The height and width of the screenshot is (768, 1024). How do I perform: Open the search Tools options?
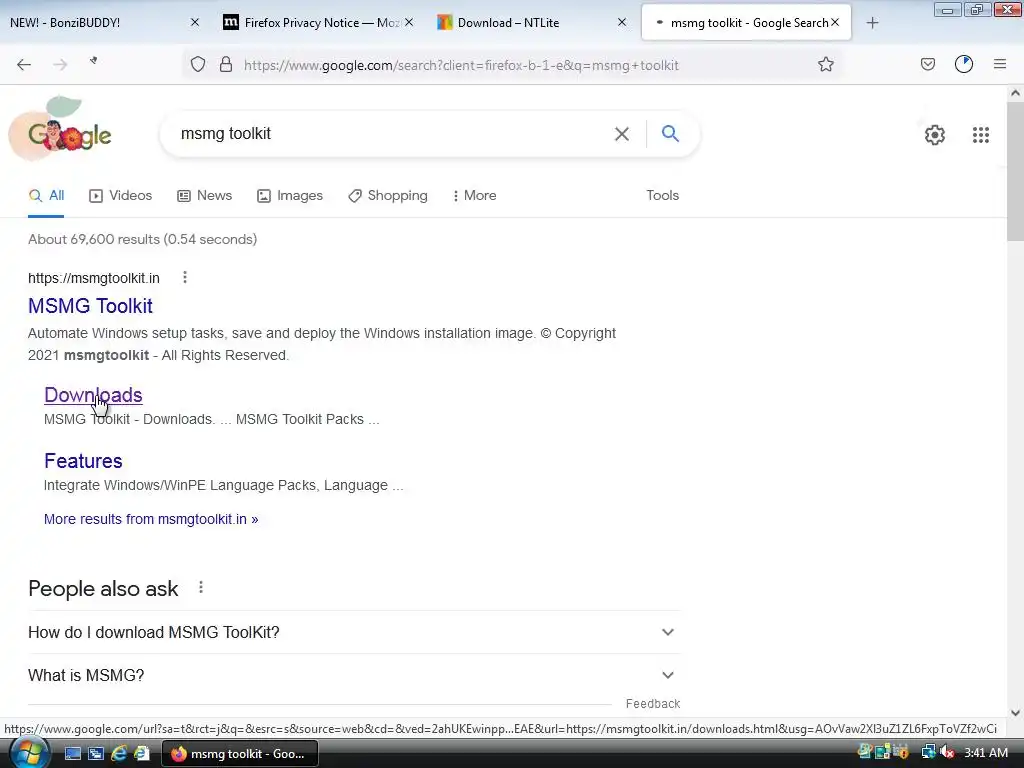coord(662,195)
